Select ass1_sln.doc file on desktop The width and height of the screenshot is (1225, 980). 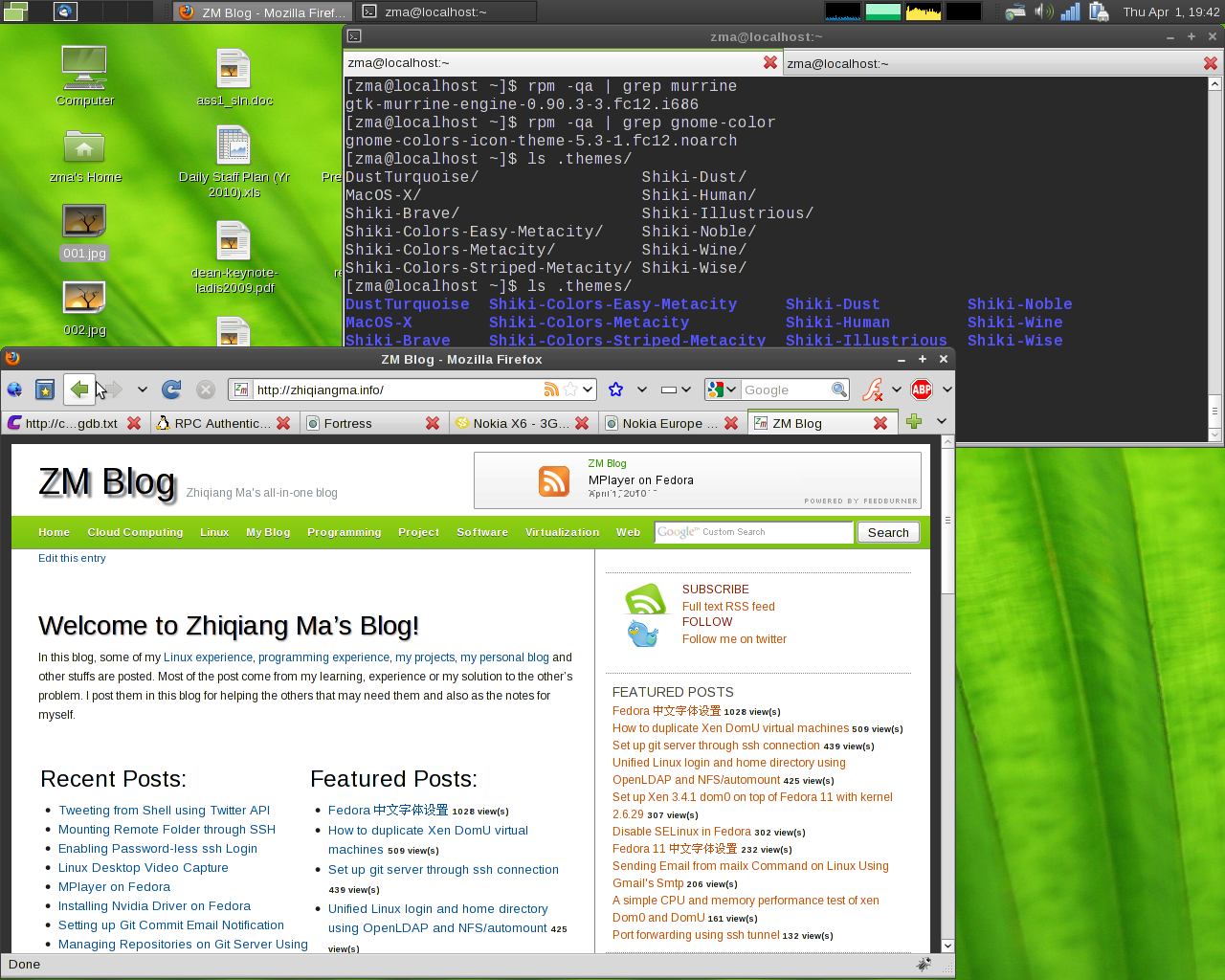[234, 77]
